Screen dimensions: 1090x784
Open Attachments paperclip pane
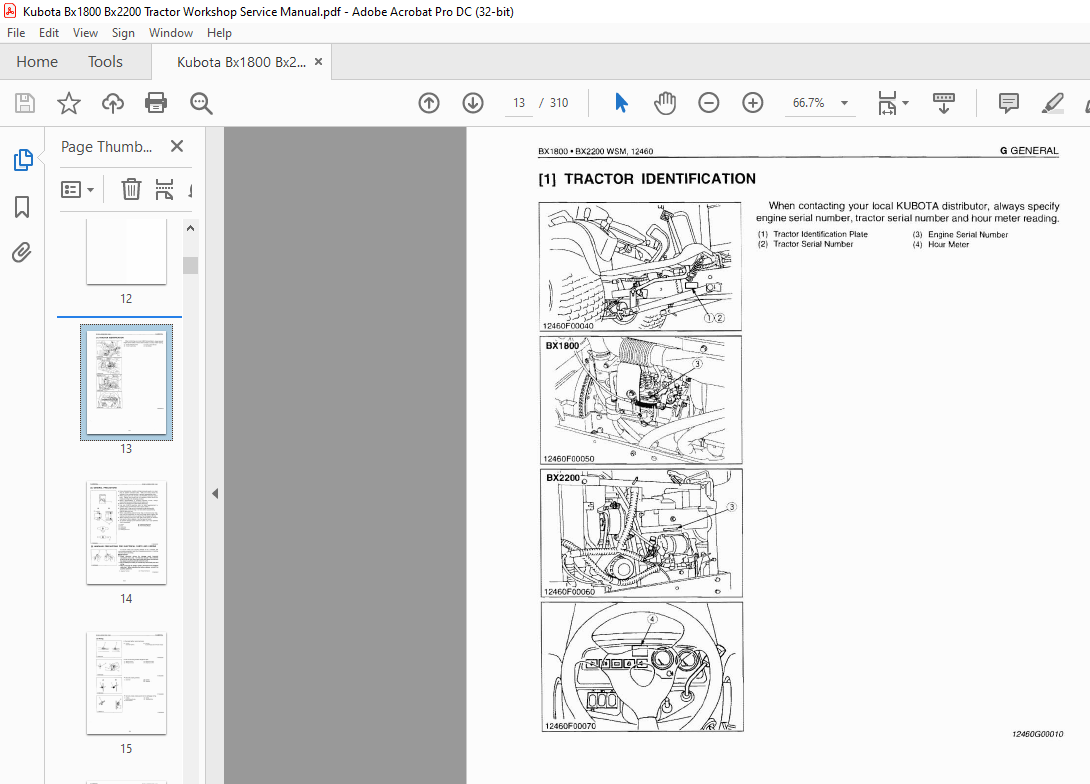click(22, 252)
